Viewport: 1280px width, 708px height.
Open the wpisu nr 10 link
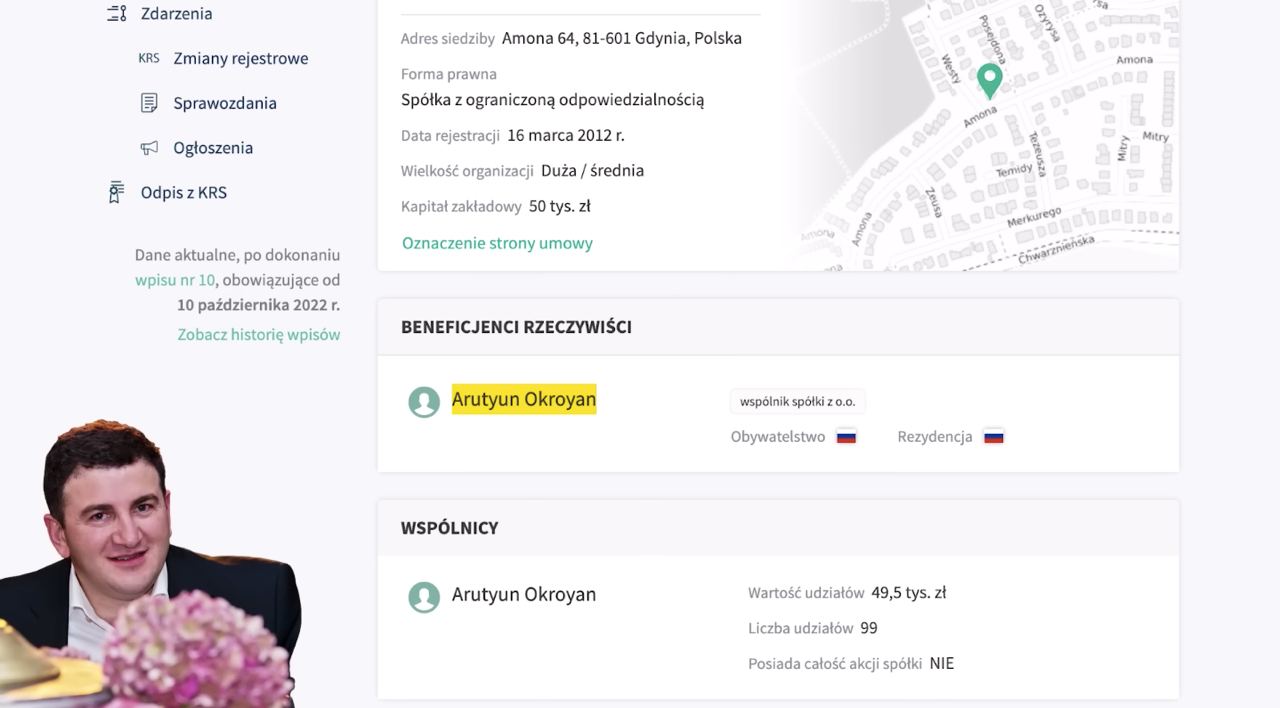[175, 280]
